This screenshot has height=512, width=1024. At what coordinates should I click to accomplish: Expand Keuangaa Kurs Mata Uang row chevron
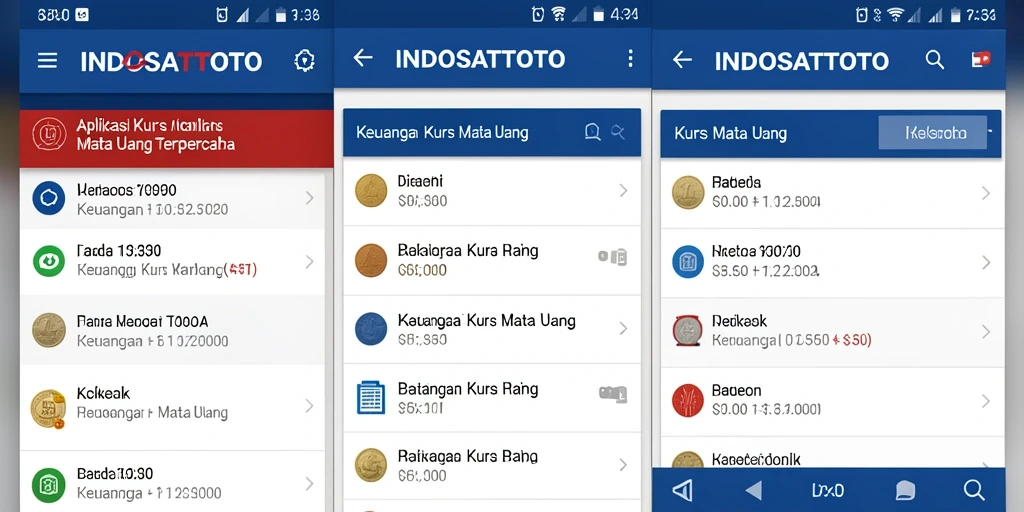623,328
